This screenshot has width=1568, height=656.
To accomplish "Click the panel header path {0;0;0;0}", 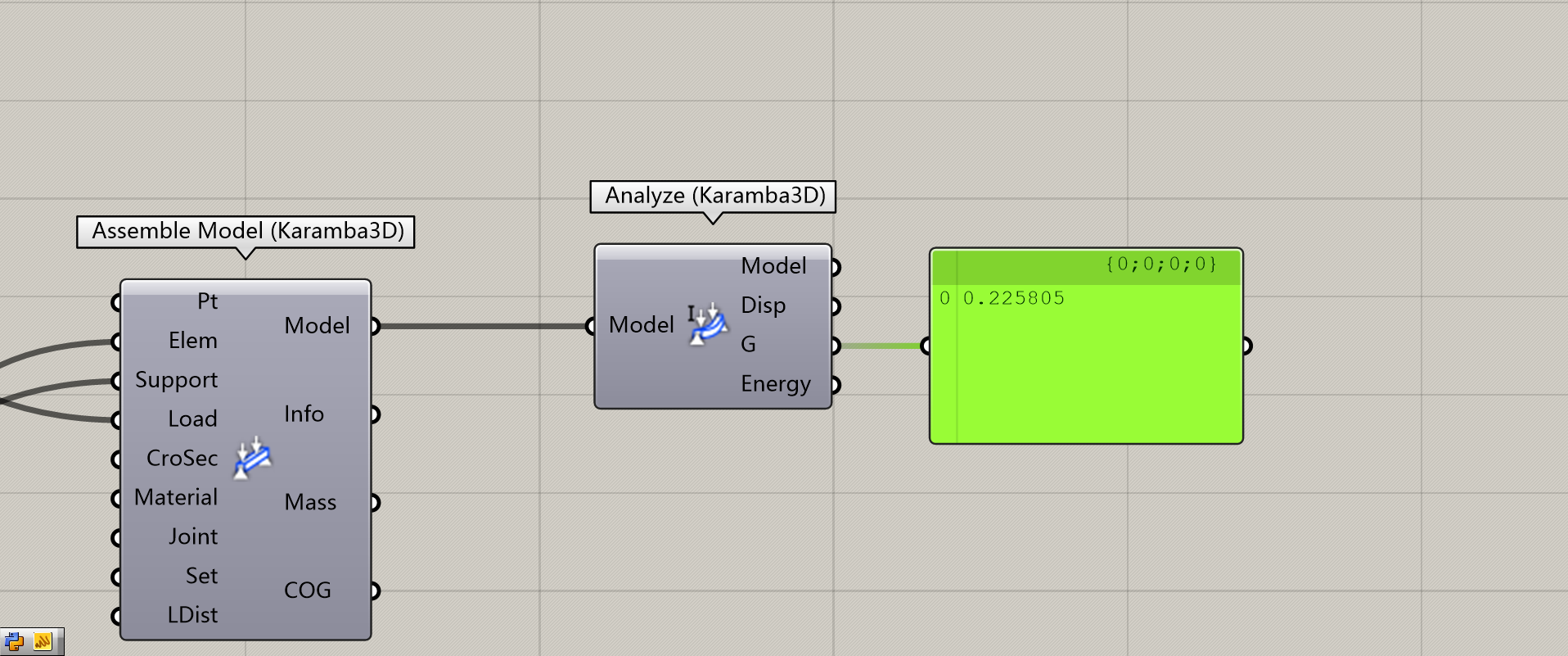I will [x=1160, y=264].
